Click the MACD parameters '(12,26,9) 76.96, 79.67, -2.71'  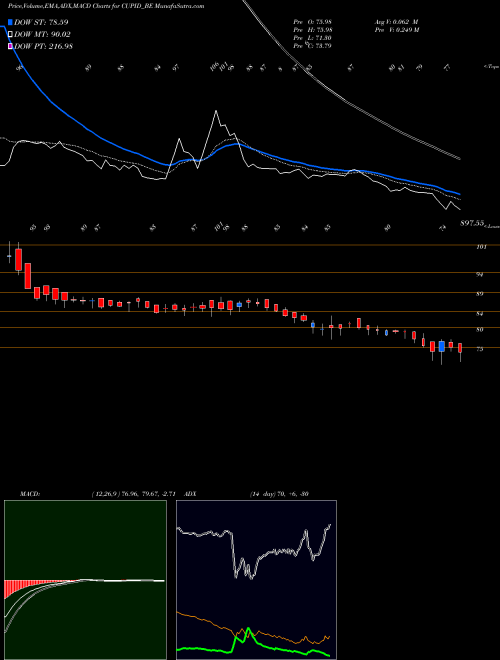point(136,494)
